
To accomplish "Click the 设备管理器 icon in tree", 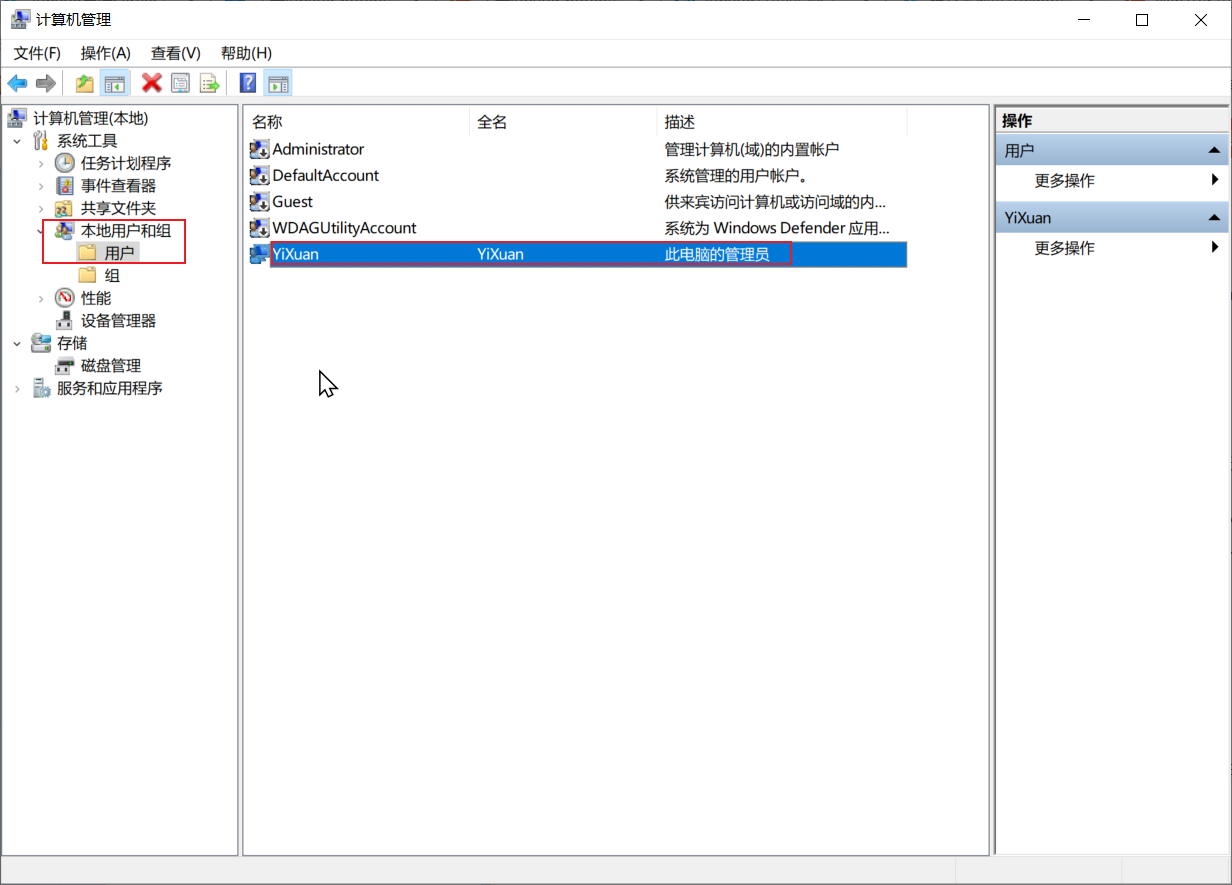I will (x=64, y=321).
